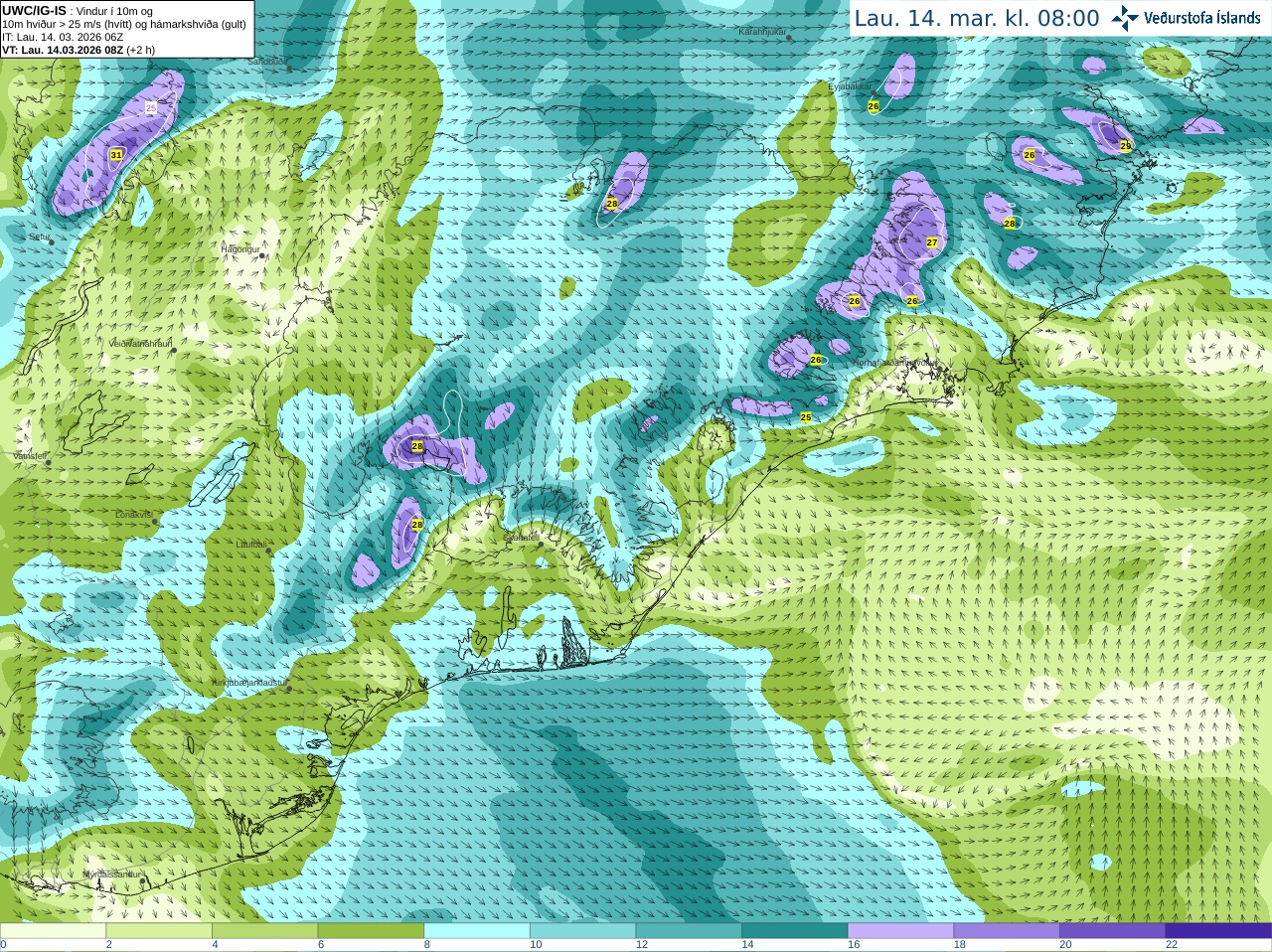Click the 16–18 m/s legend color
Screen dimensions: 1272x952
(x=900, y=931)
